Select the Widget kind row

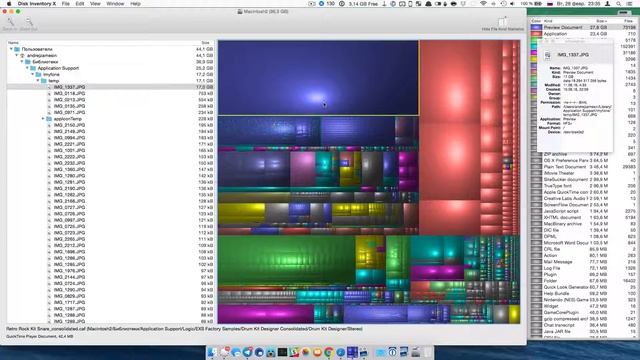(x=584, y=306)
